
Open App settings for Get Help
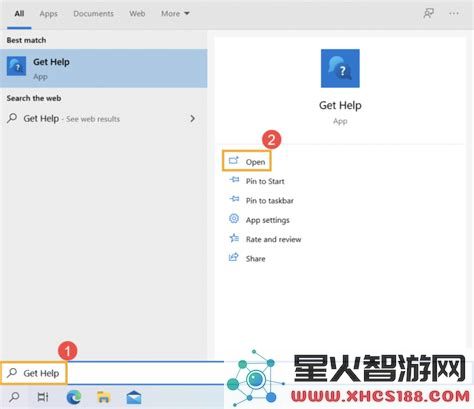[259, 220]
